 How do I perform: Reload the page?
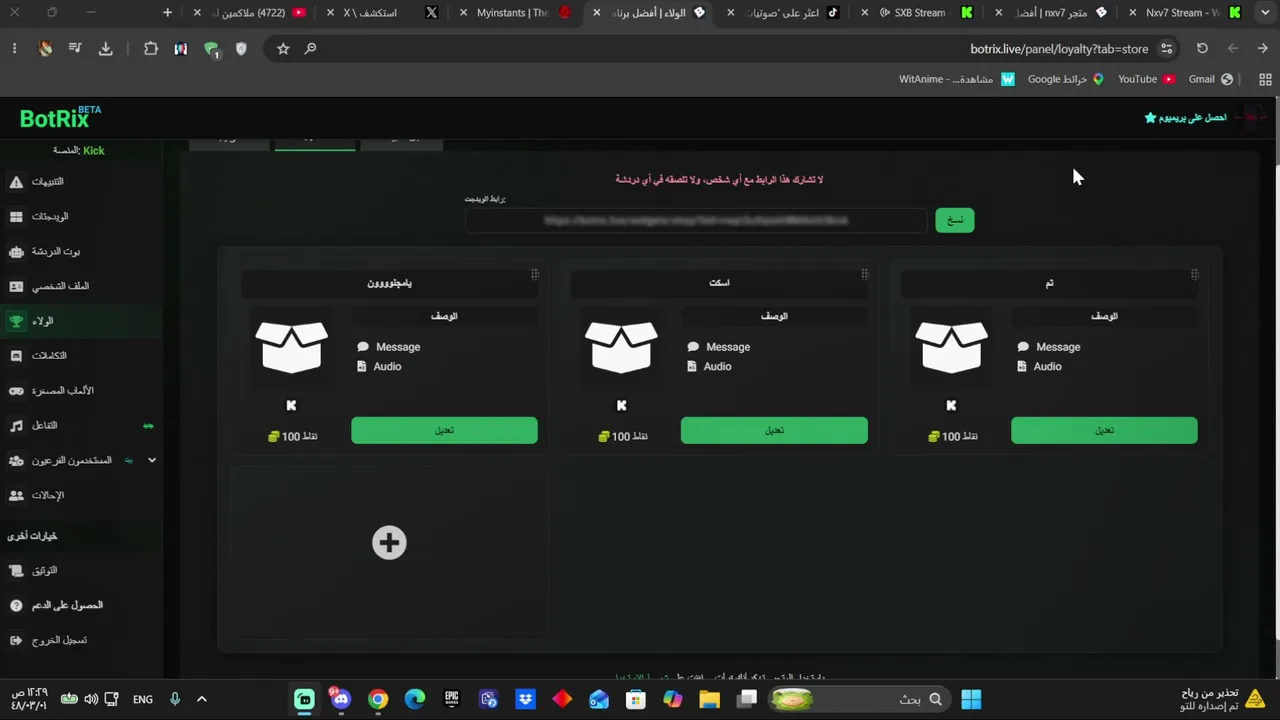point(1202,48)
